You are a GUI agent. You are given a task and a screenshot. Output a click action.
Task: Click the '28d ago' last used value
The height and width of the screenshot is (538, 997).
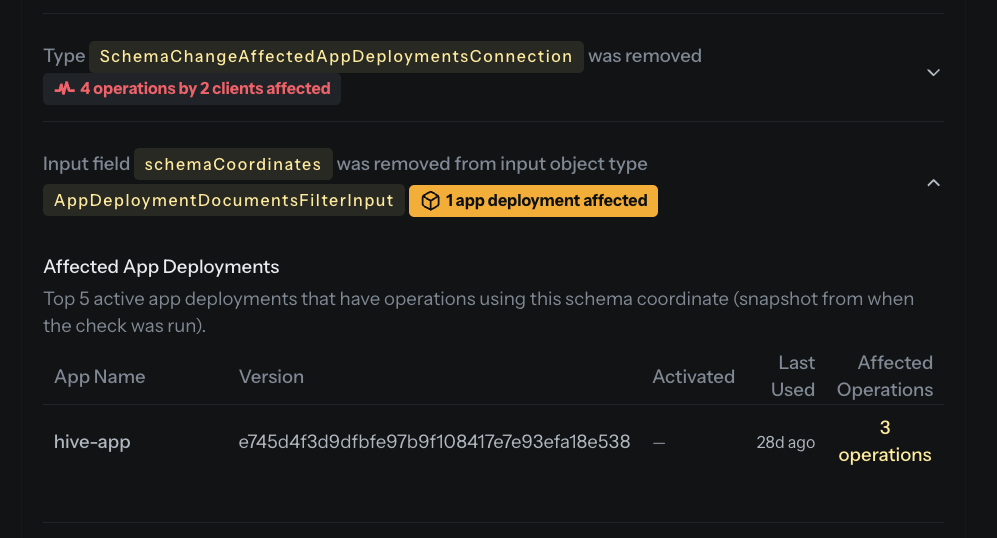785,443
